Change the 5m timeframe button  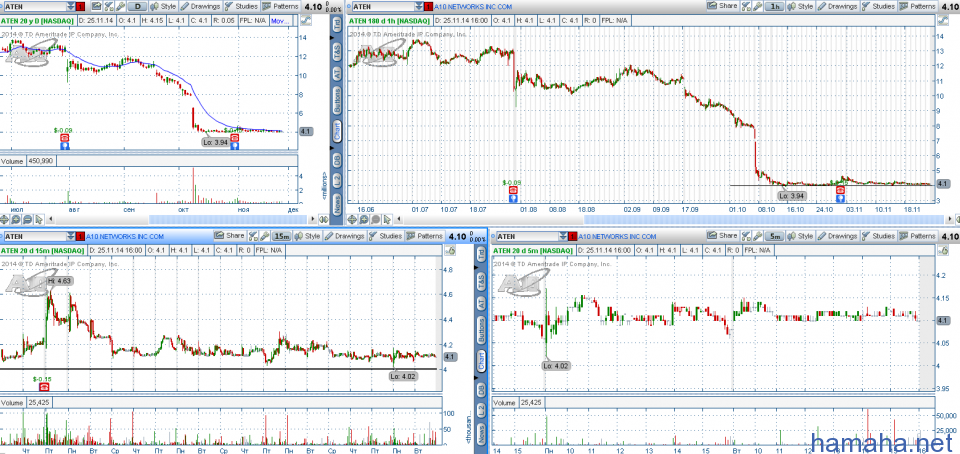(774, 236)
